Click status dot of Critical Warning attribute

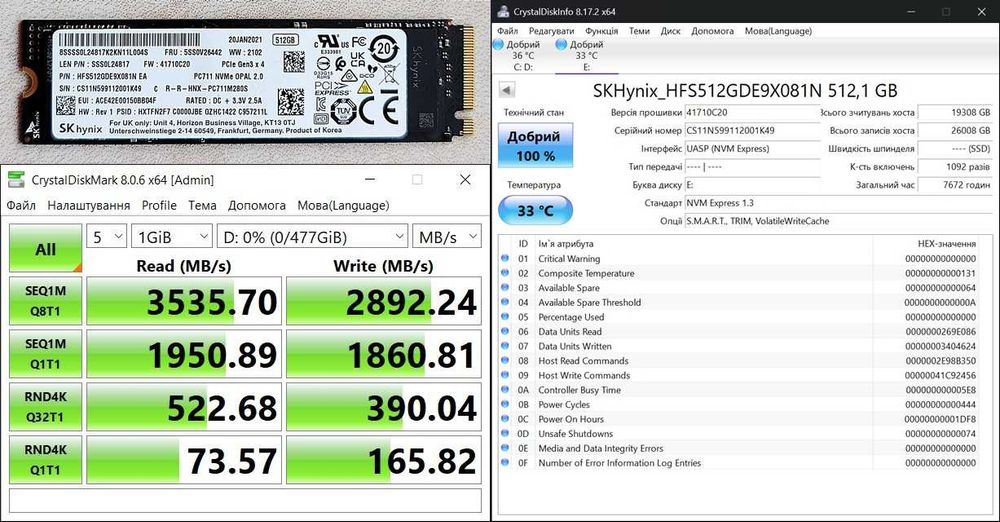pos(505,258)
